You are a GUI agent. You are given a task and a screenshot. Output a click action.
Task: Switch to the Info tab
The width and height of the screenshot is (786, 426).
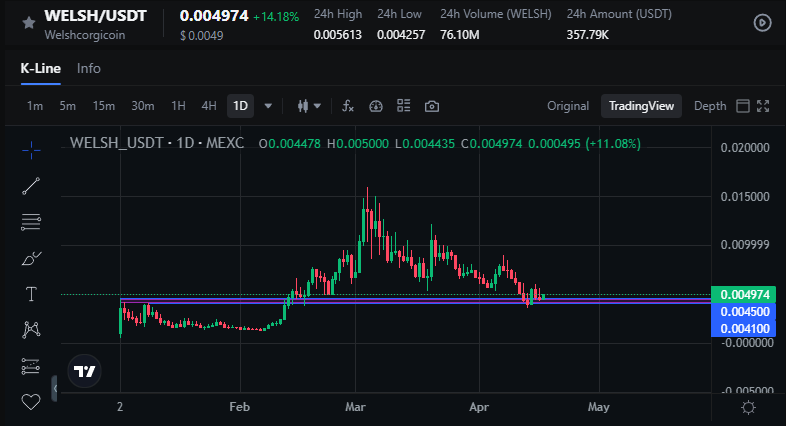tap(89, 68)
